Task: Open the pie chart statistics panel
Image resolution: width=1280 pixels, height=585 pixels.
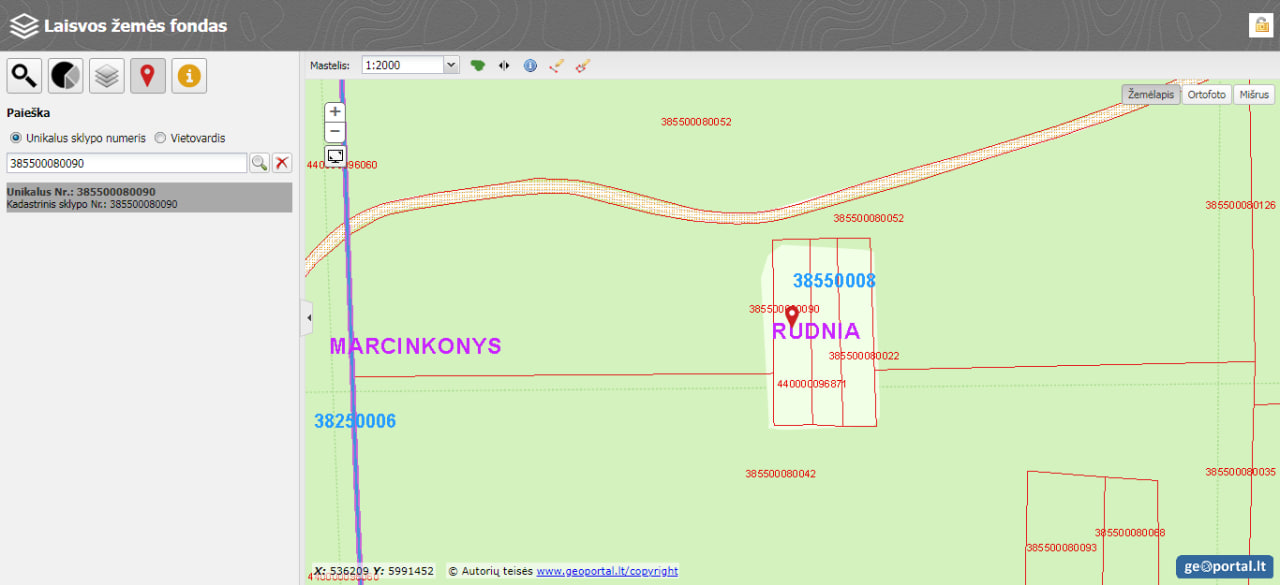Action: [66, 76]
